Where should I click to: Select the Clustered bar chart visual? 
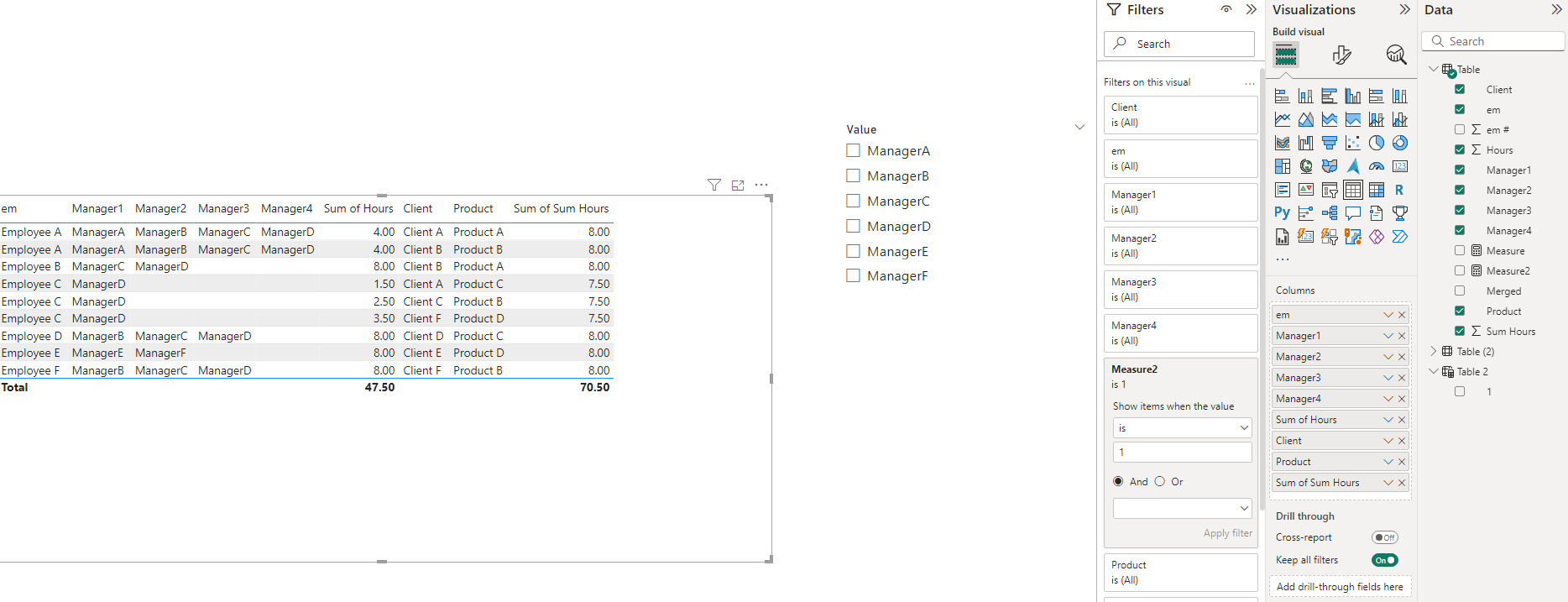click(x=1329, y=96)
